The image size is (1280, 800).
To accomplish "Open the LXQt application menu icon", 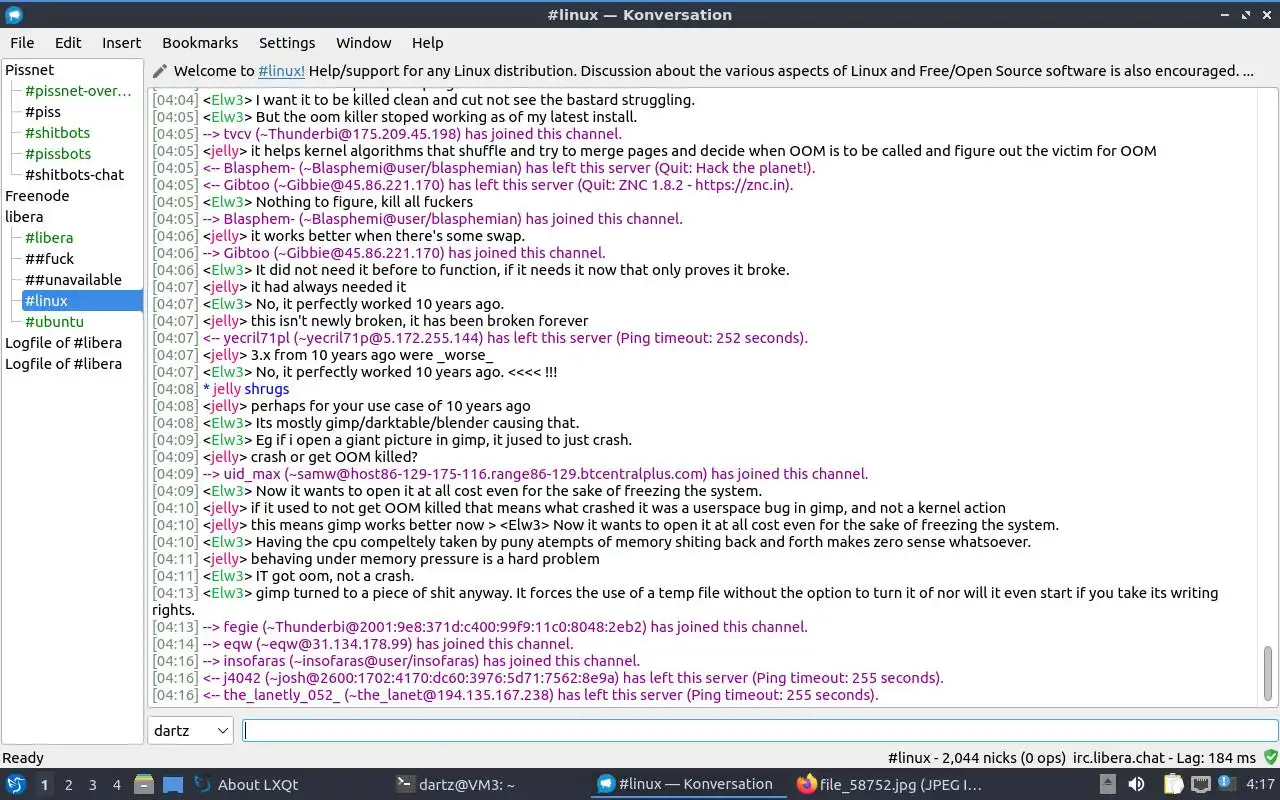I will (16, 784).
